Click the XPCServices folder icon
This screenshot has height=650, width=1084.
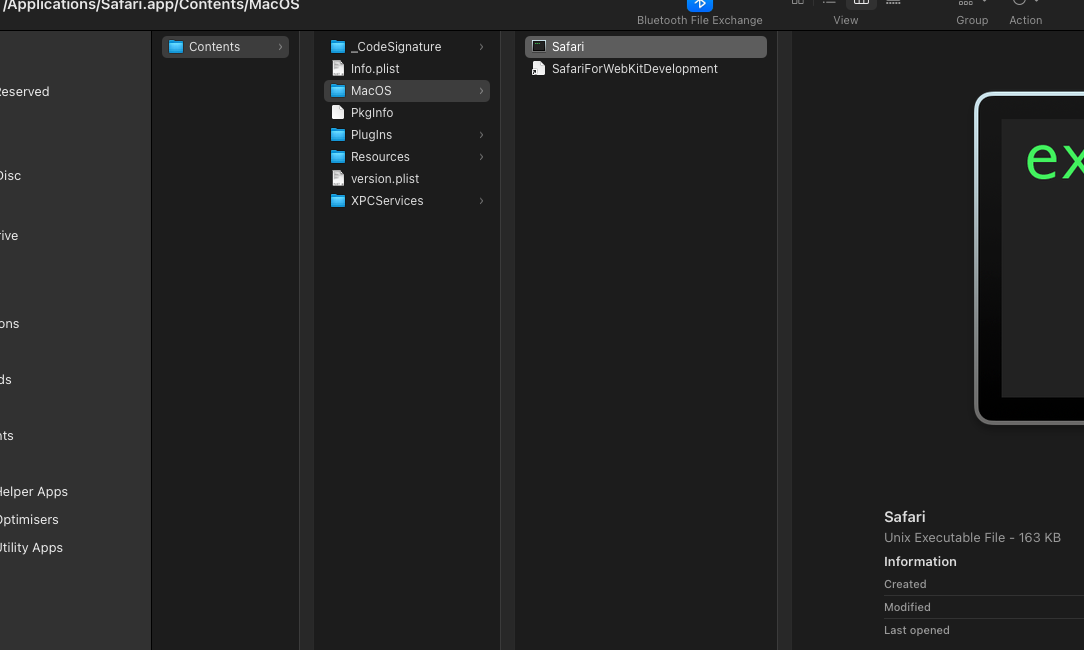tap(337, 201)
